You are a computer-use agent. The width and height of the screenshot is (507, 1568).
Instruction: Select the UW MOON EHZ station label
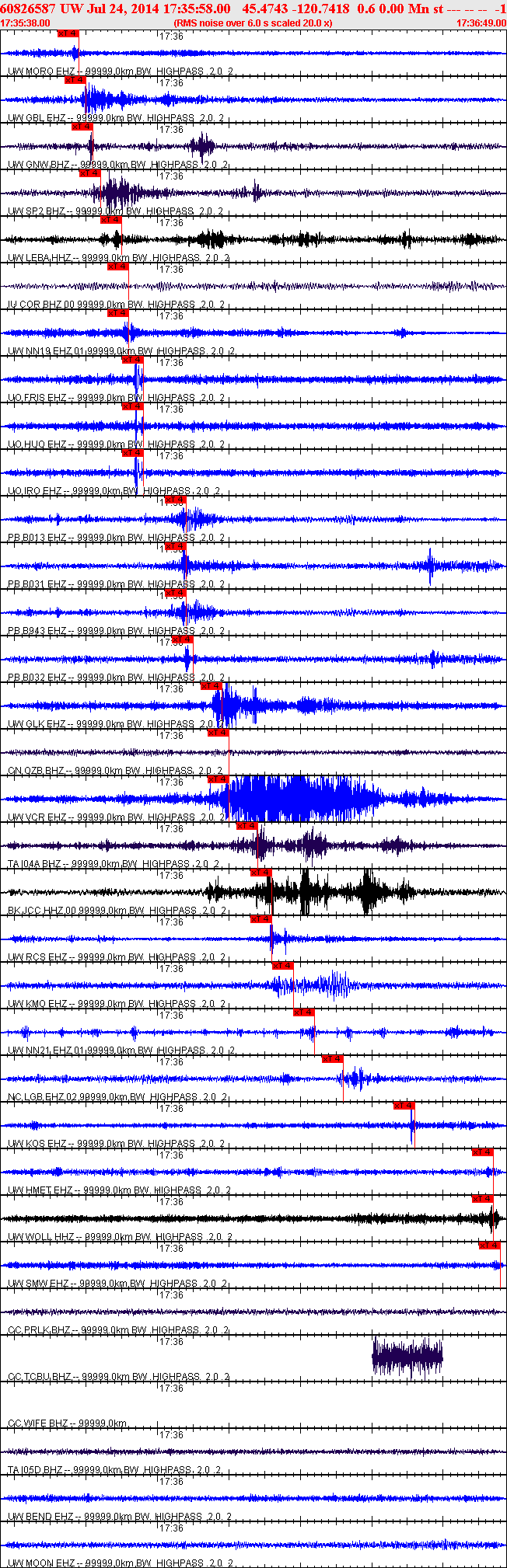point(40,1563)
